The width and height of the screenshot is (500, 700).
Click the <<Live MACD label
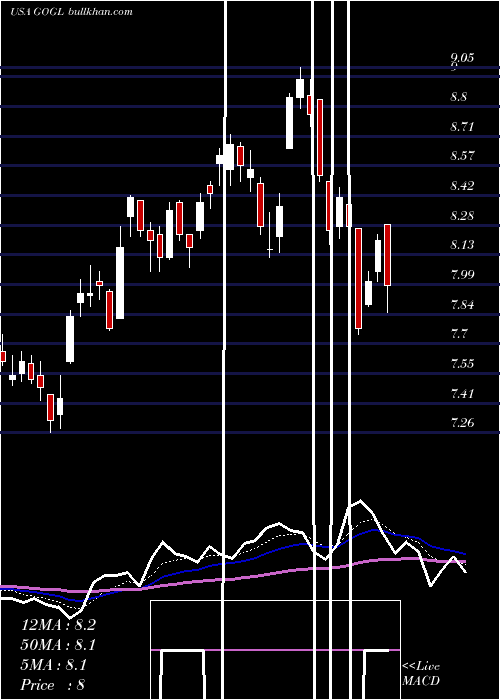(421, 673)
